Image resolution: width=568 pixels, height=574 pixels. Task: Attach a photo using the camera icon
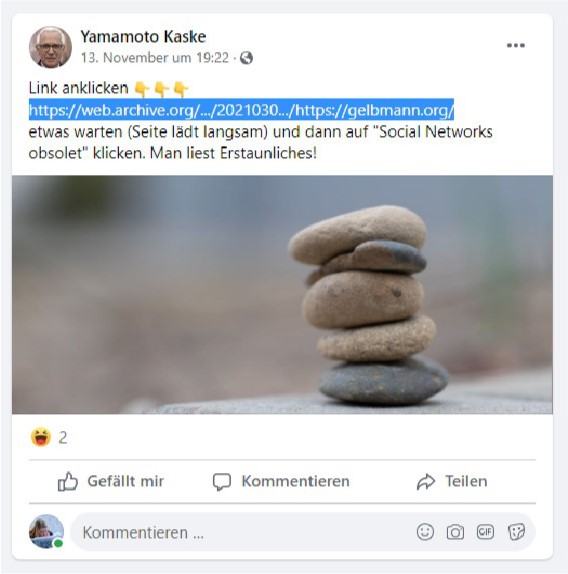point(455,532)
